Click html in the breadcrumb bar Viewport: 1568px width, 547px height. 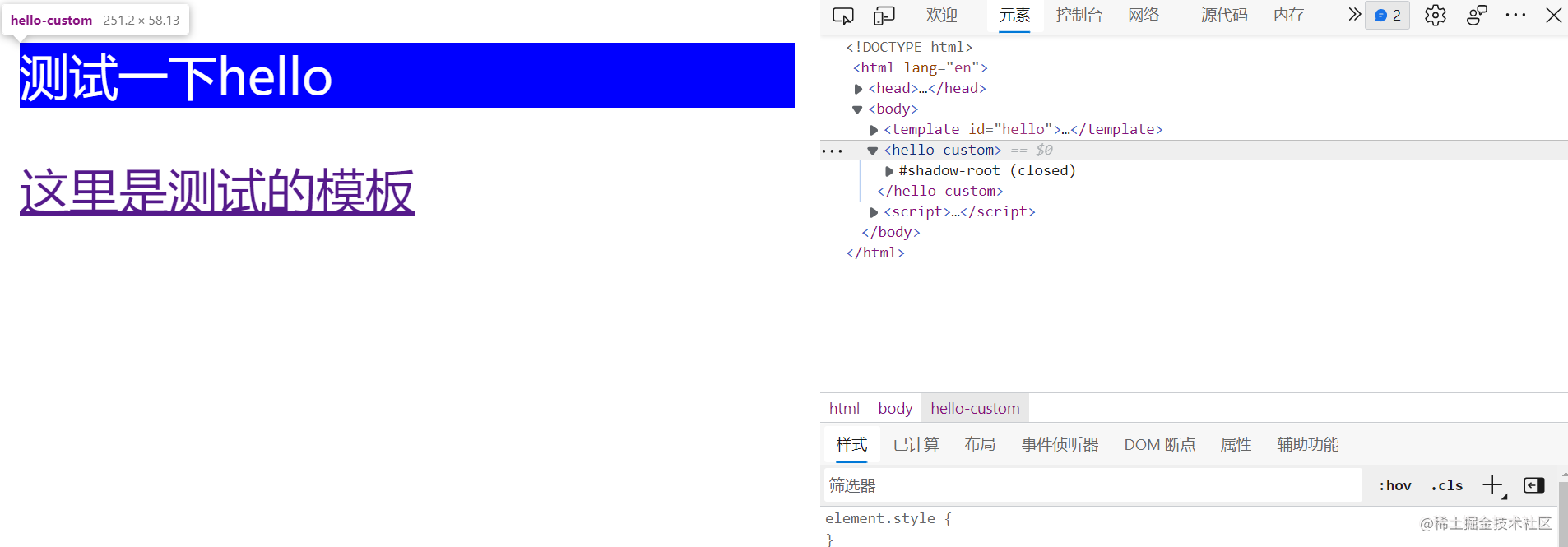[x=844, y=408]
